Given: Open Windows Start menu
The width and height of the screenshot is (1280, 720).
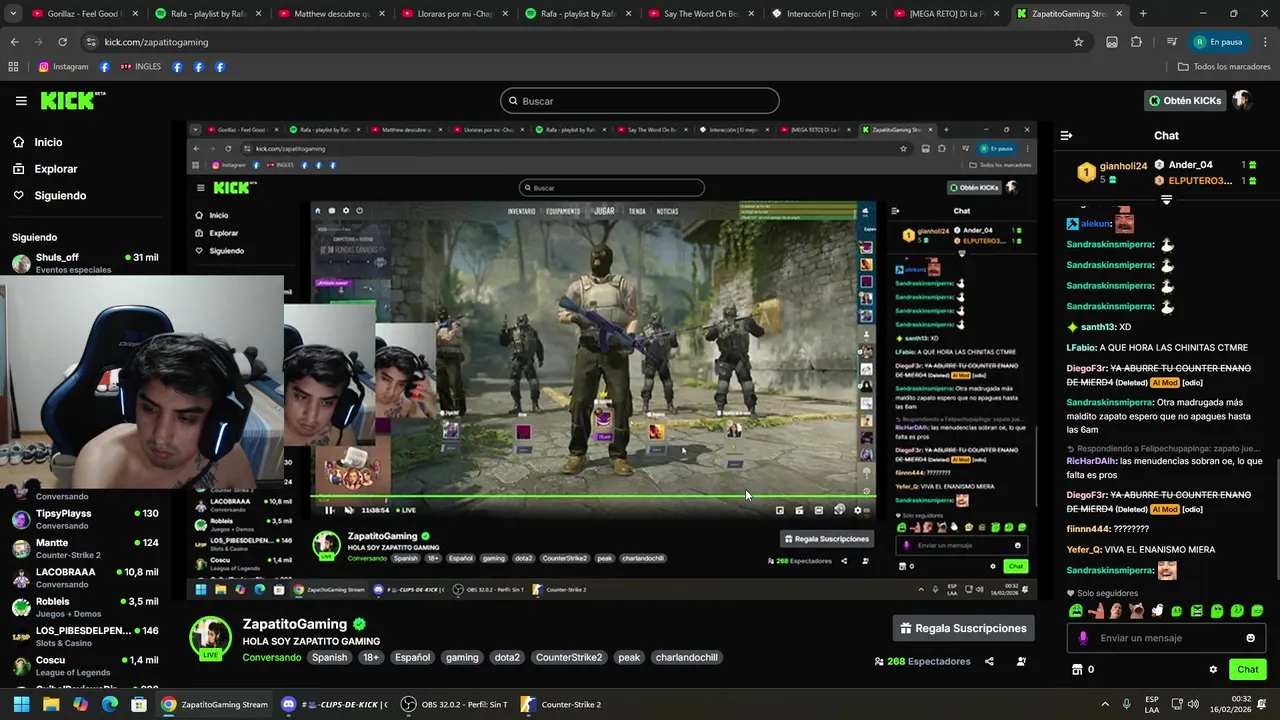Looking at the screenshot, I should click(21, 704).
